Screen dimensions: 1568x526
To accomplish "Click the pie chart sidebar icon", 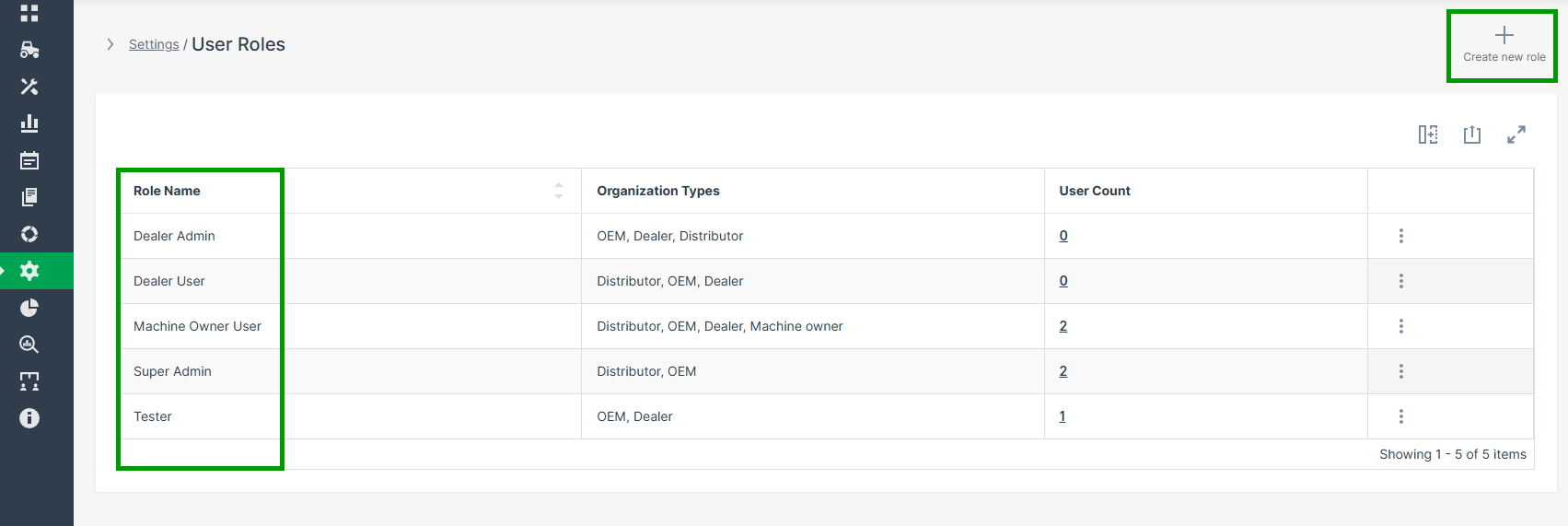I will pyautogui.click(x=29, y=308).
